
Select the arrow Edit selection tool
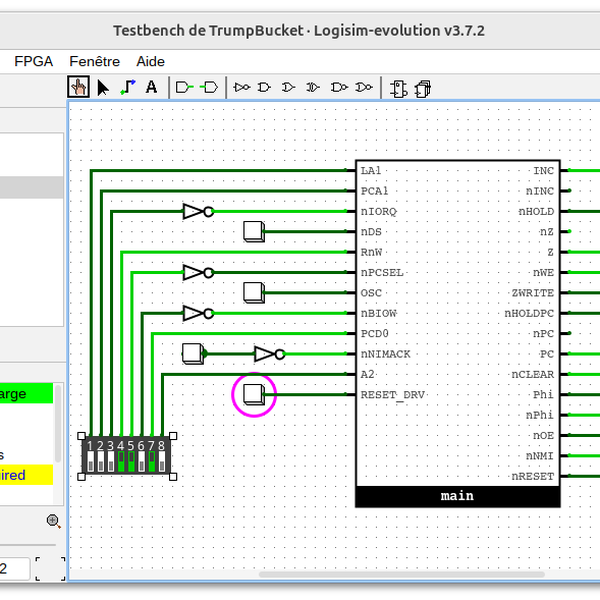click(x=103, y=88)
